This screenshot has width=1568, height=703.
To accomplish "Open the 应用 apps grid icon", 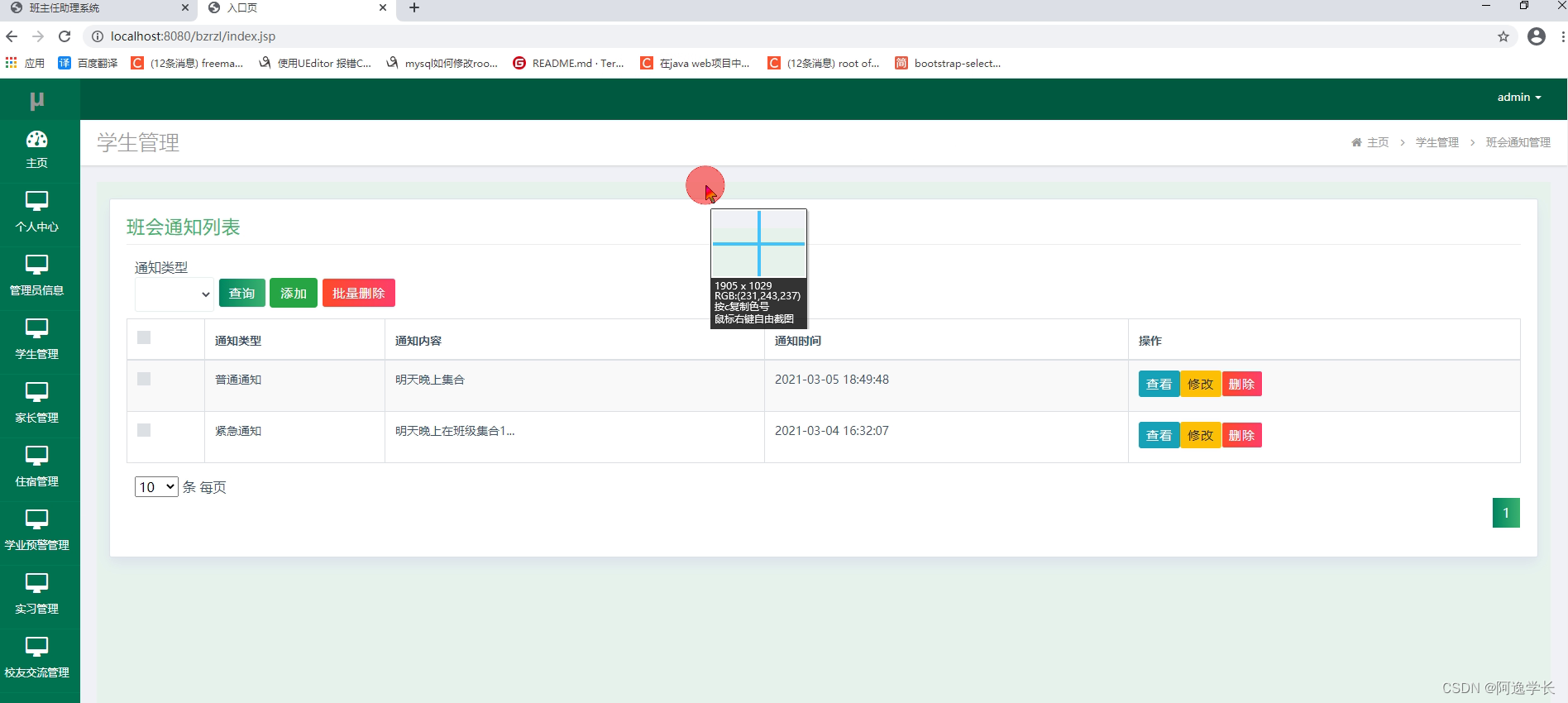I will 11,63.
